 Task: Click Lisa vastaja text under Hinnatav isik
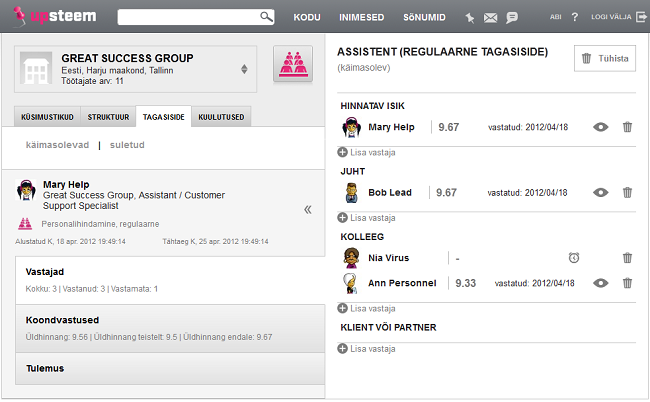pos(373,153)
